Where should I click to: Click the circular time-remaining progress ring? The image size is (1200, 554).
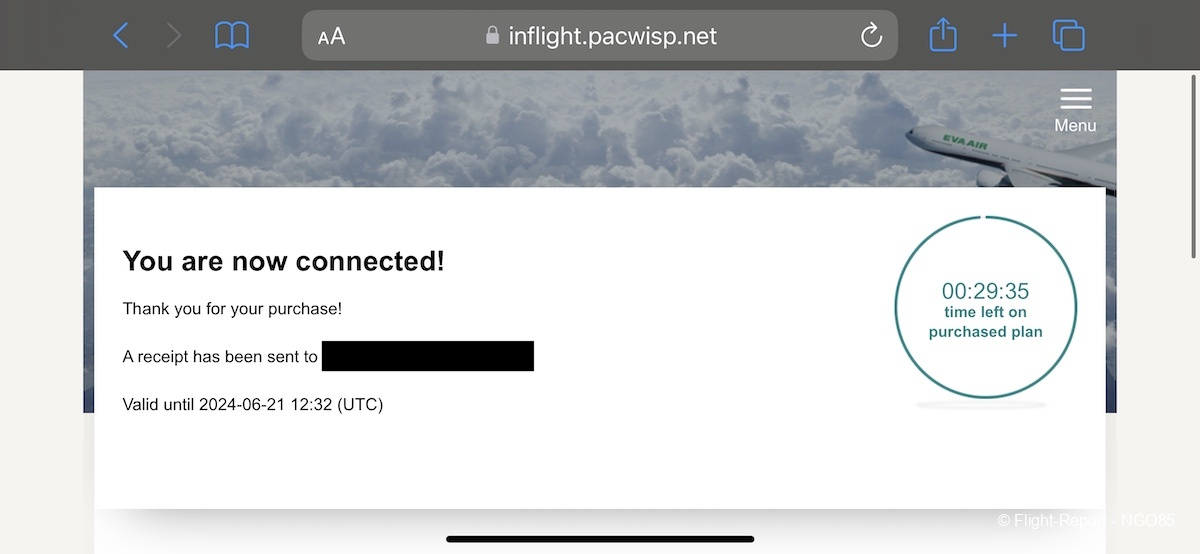pos(985,307)
